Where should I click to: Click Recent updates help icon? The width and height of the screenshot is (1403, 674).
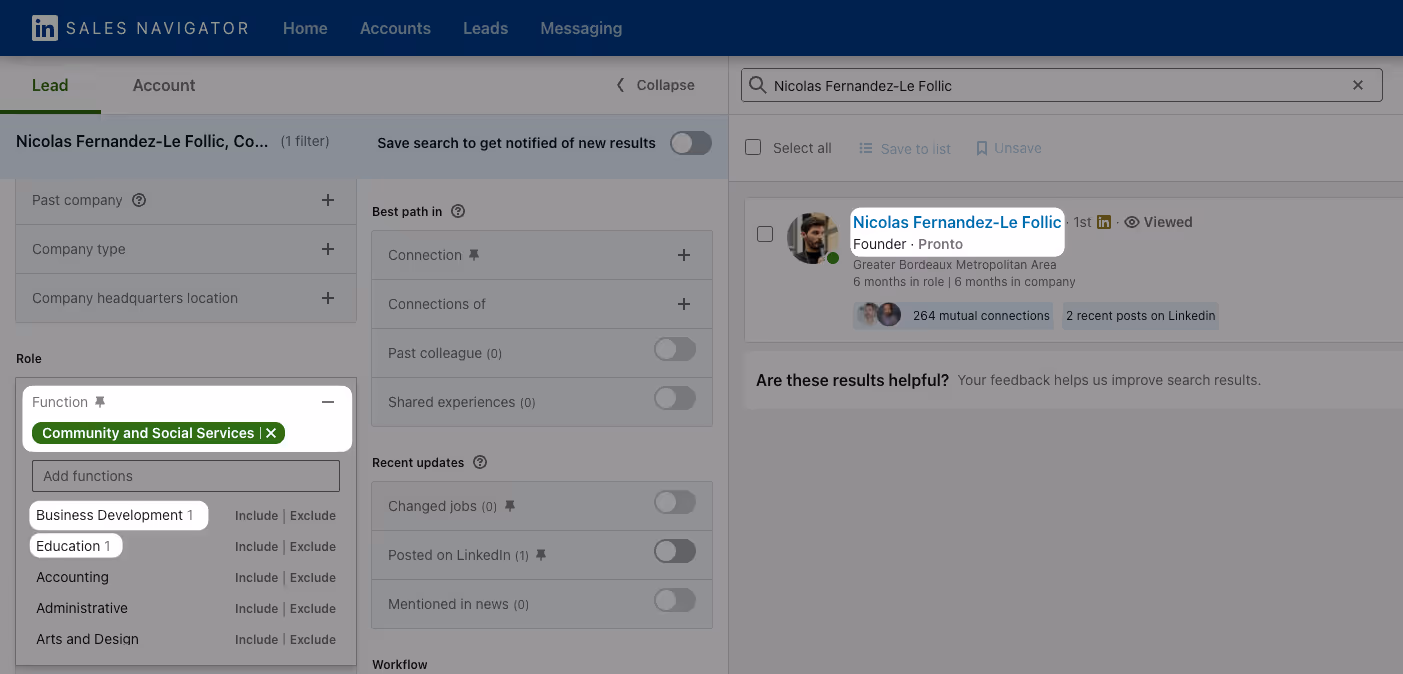click(x=480, y=462)
